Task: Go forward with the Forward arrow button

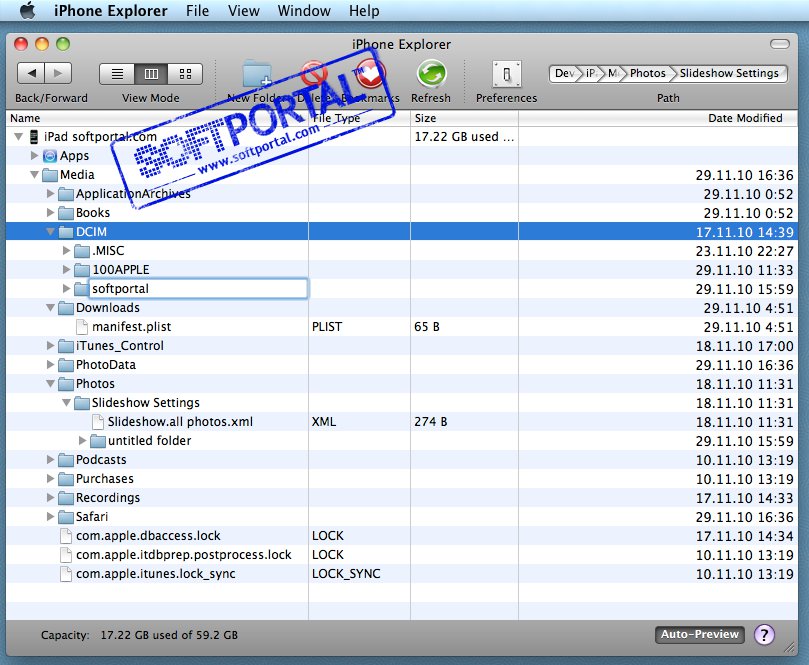Action: tap(58, 73)
